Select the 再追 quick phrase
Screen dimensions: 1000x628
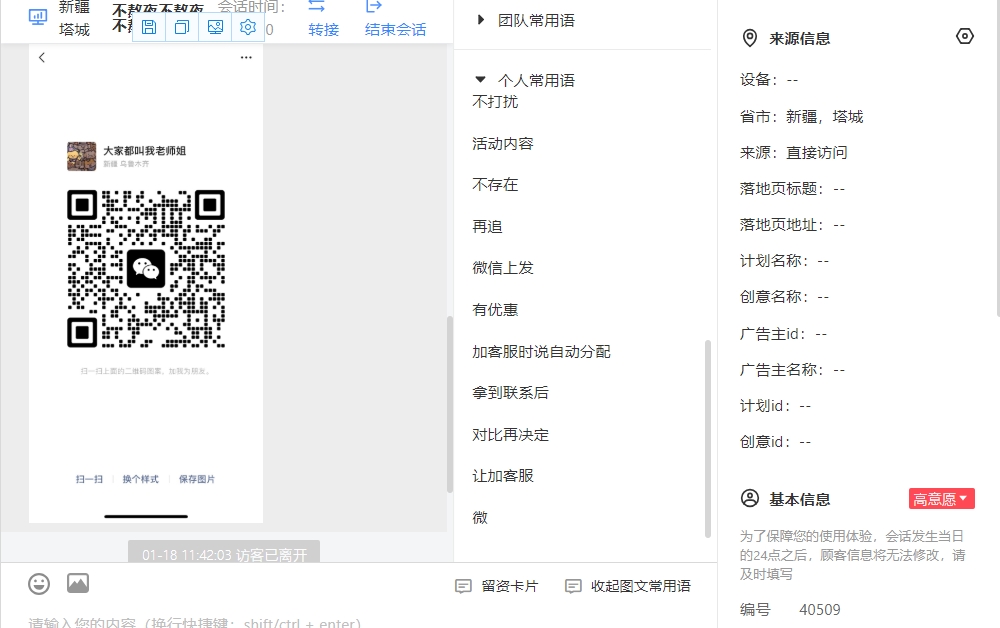click(487, 226)
